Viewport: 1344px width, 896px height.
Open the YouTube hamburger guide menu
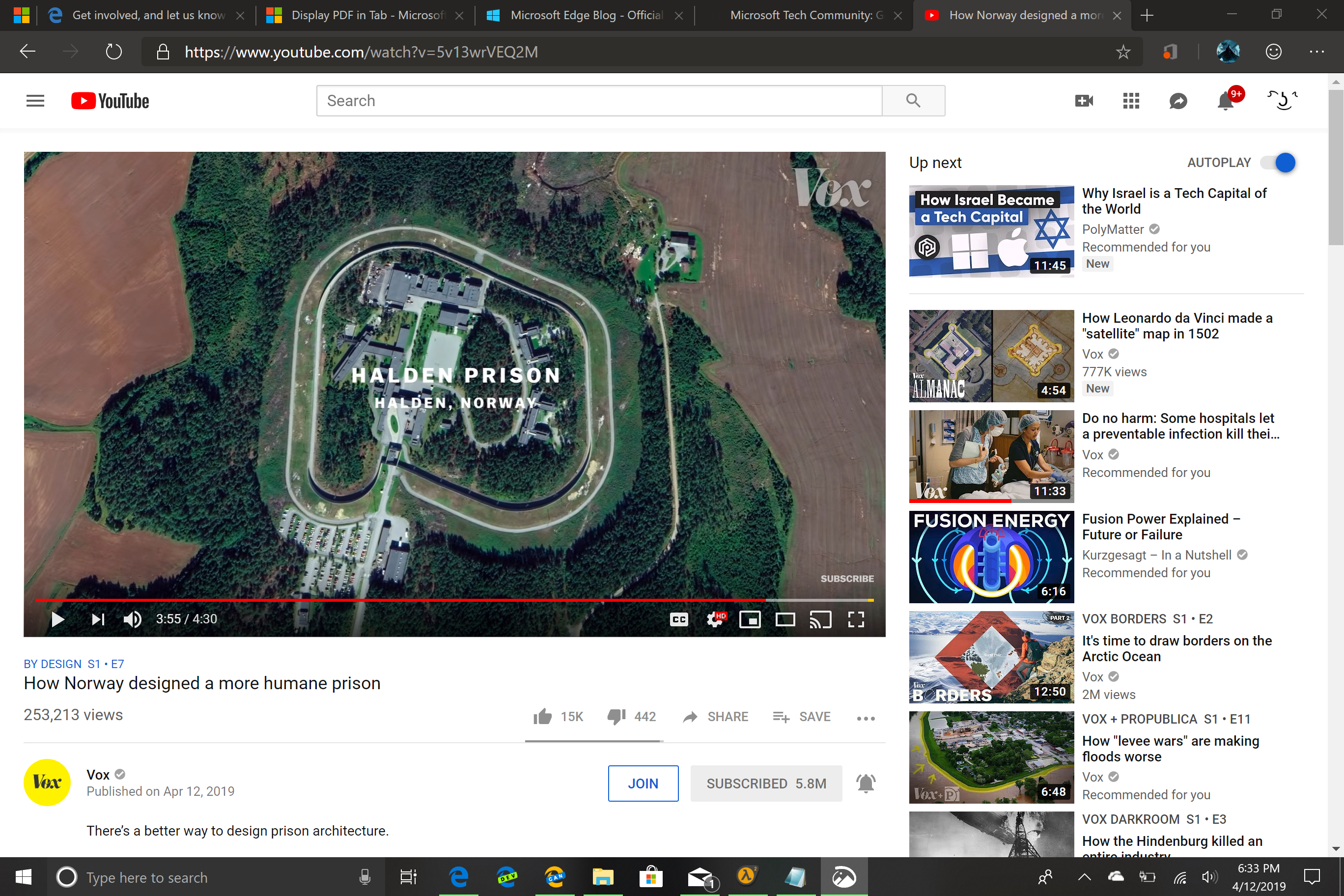[x=35, y=101]
